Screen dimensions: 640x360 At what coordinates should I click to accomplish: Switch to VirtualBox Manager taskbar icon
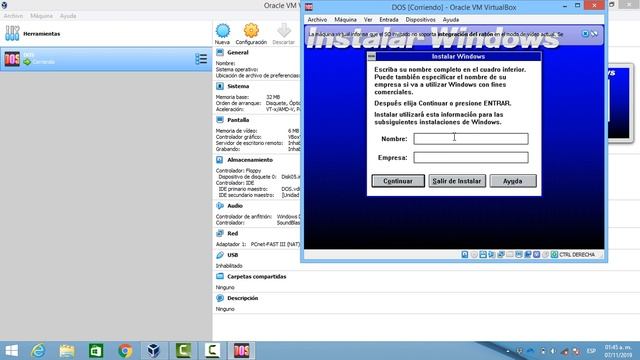coord(154,351)
